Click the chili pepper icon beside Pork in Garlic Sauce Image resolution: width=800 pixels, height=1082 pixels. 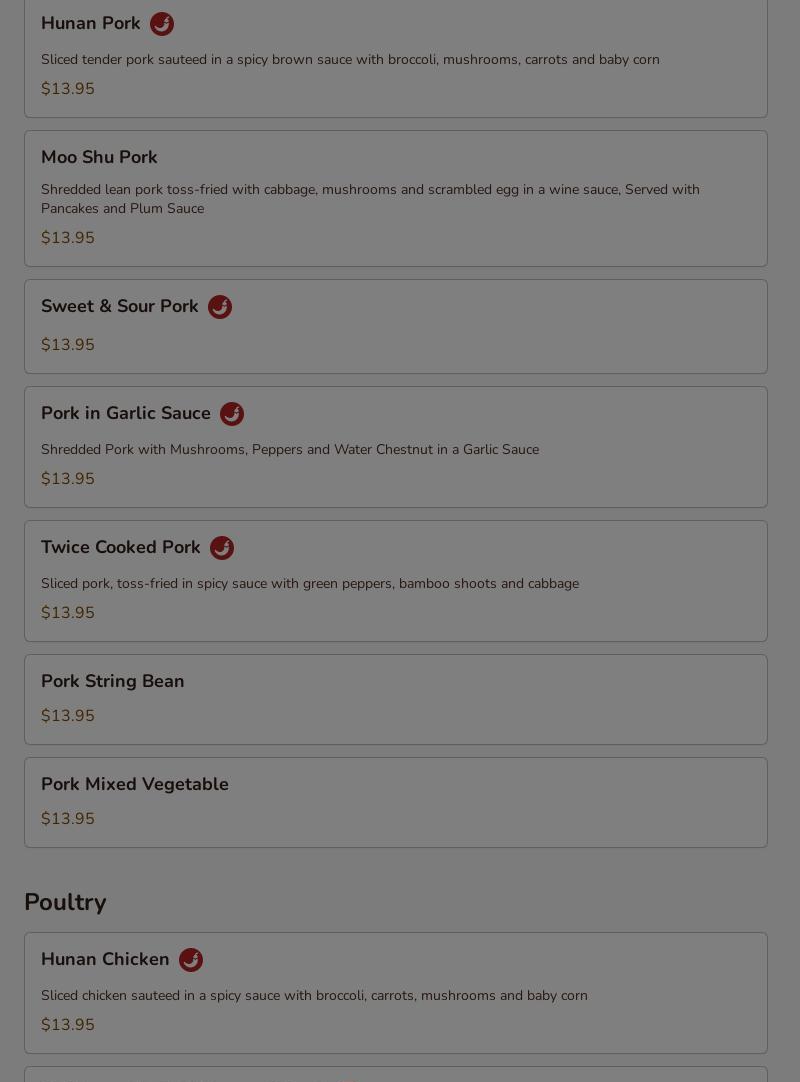tap(232, 414)
